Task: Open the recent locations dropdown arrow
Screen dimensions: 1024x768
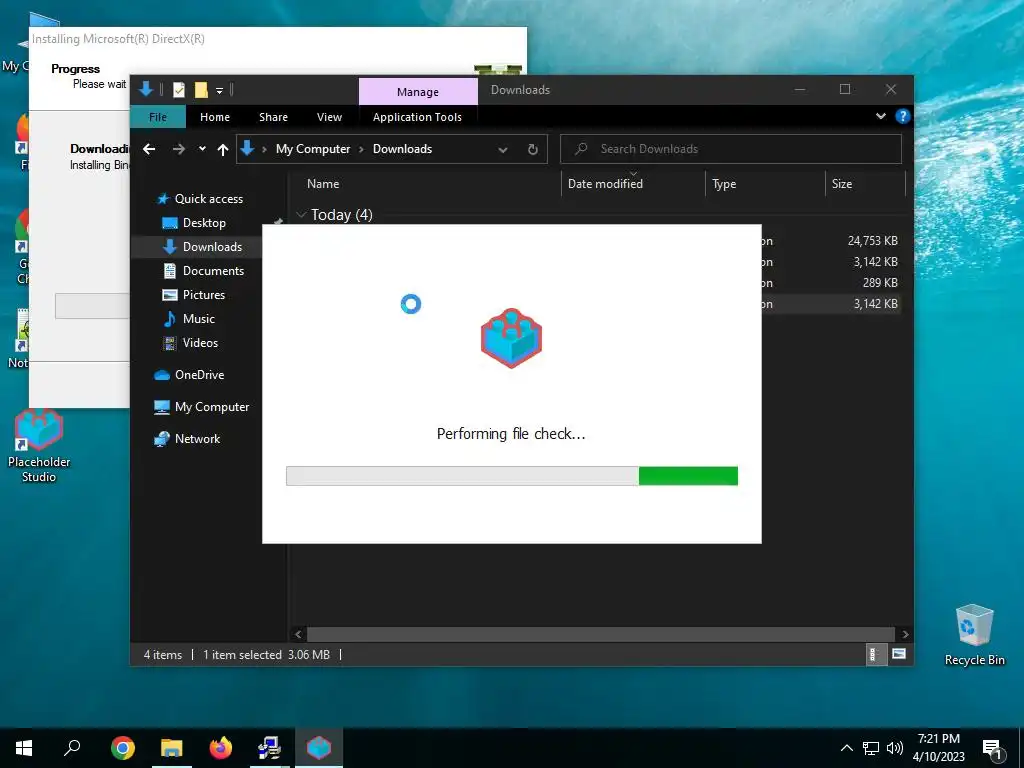Action: click(202, 149)
